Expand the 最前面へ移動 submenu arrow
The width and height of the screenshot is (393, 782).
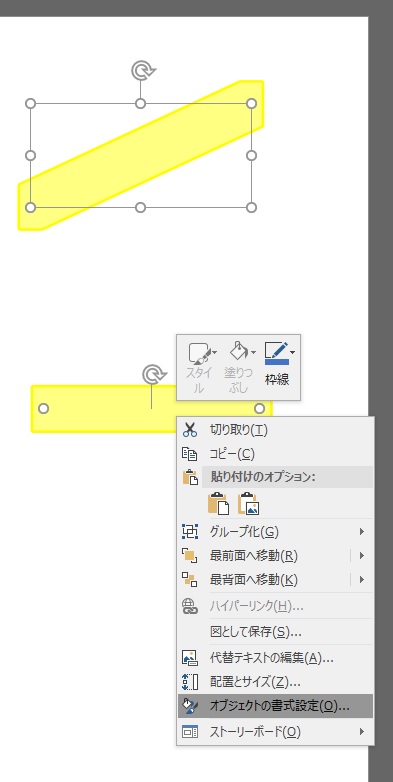tap(362, 555)
